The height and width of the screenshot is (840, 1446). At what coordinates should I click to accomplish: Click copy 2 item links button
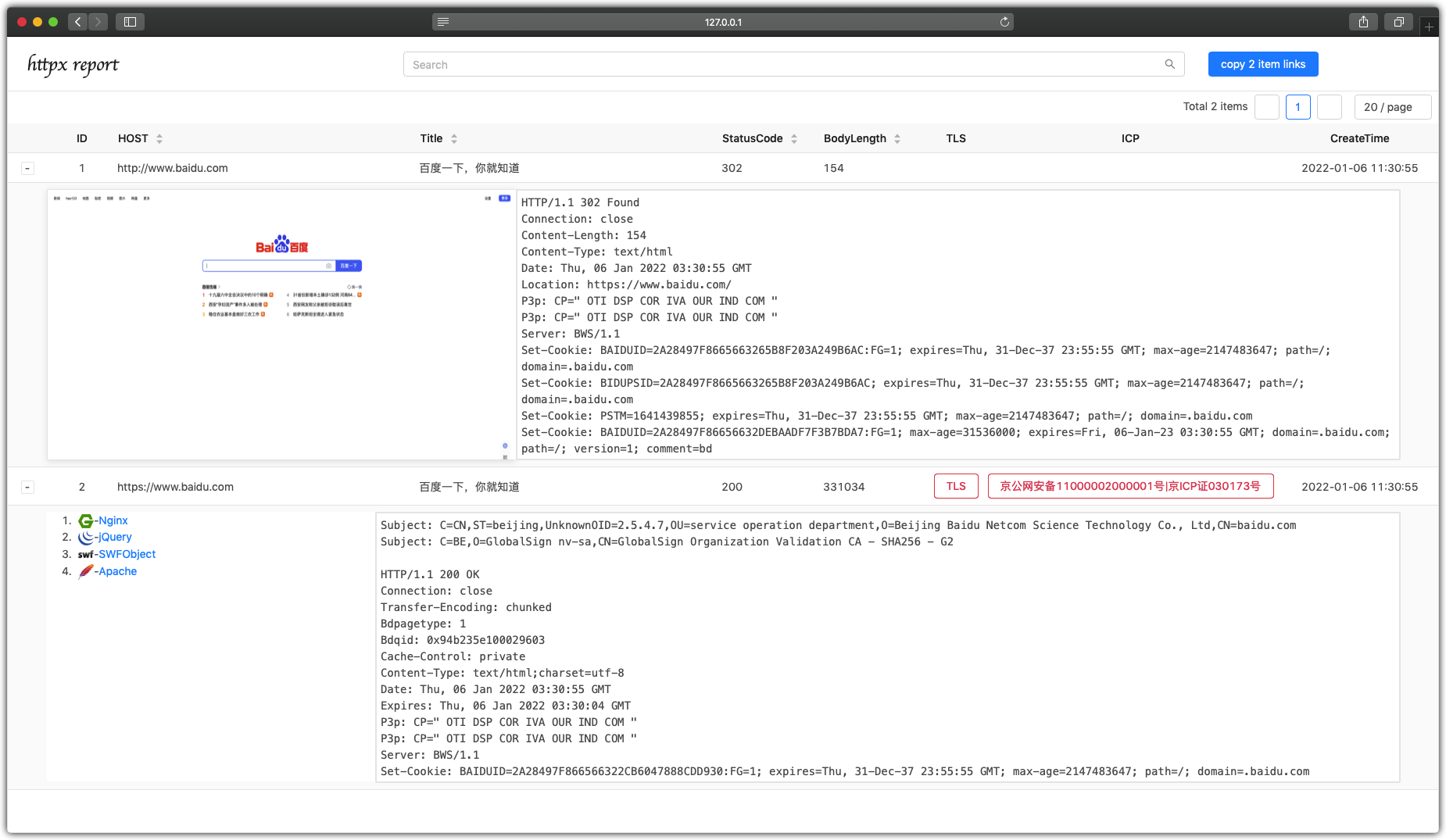pyautogui.click(x=1263, y=64)
